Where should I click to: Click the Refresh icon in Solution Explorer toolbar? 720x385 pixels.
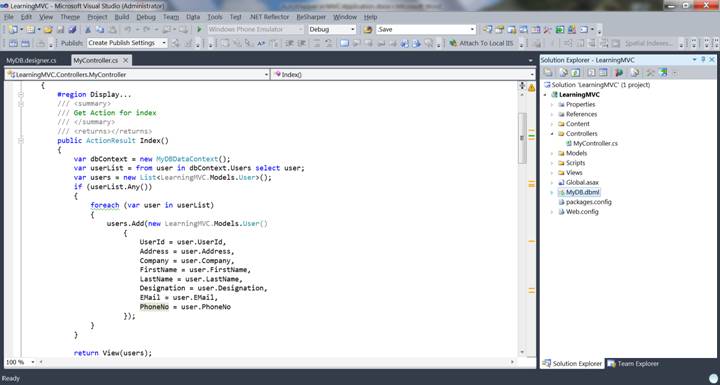(576, 73)
